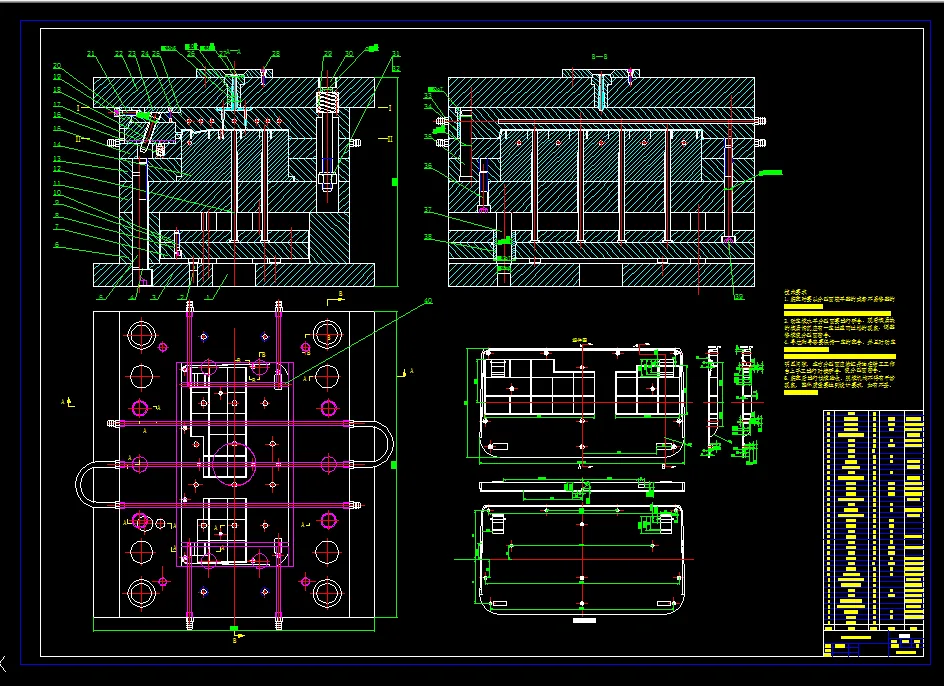944x686 pixels.
Task: Click part balloon number 38
Action: coord(428,237)
